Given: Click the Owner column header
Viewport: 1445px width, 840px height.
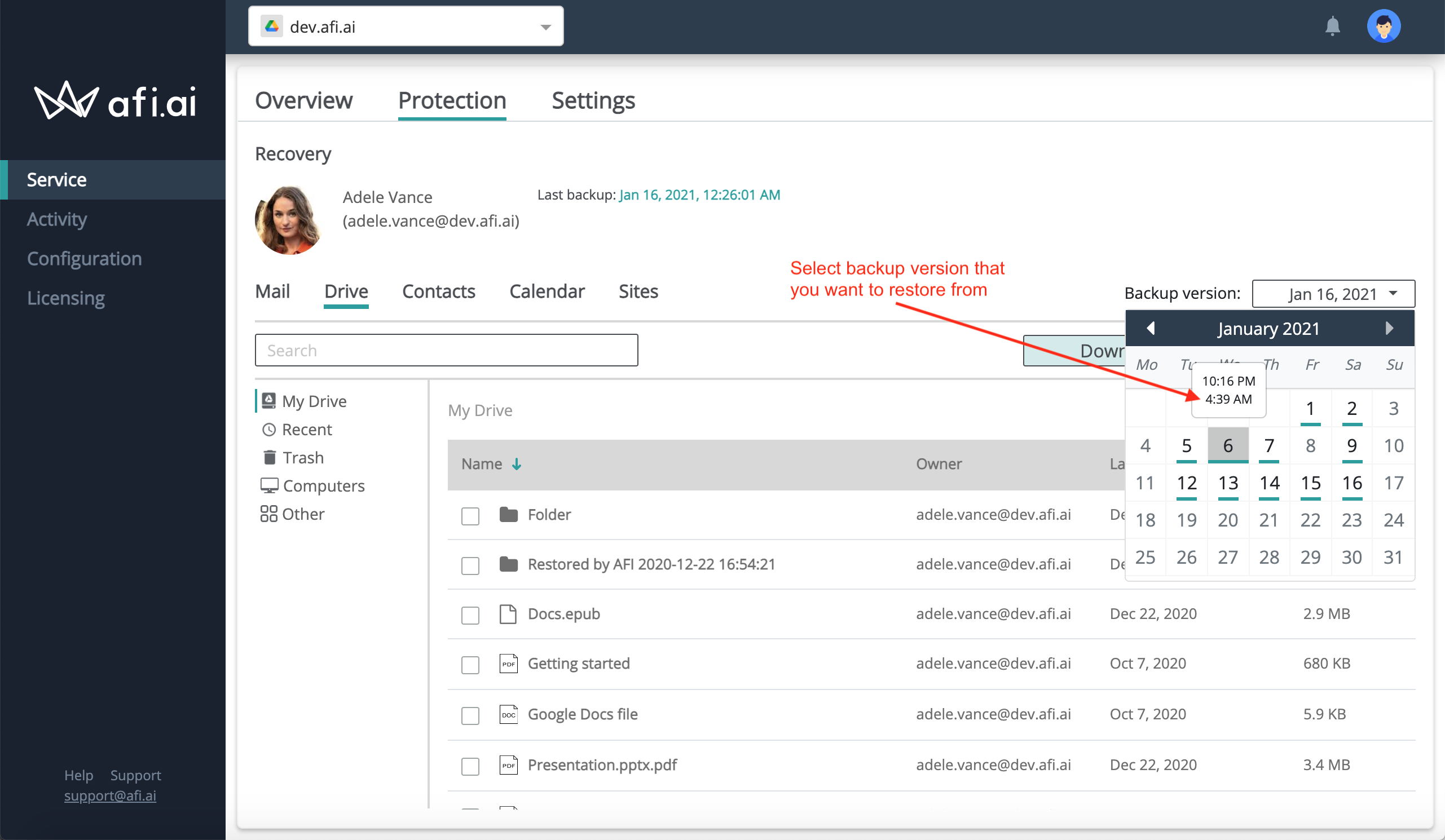Looking at the screenshot, I should point(938,463).
